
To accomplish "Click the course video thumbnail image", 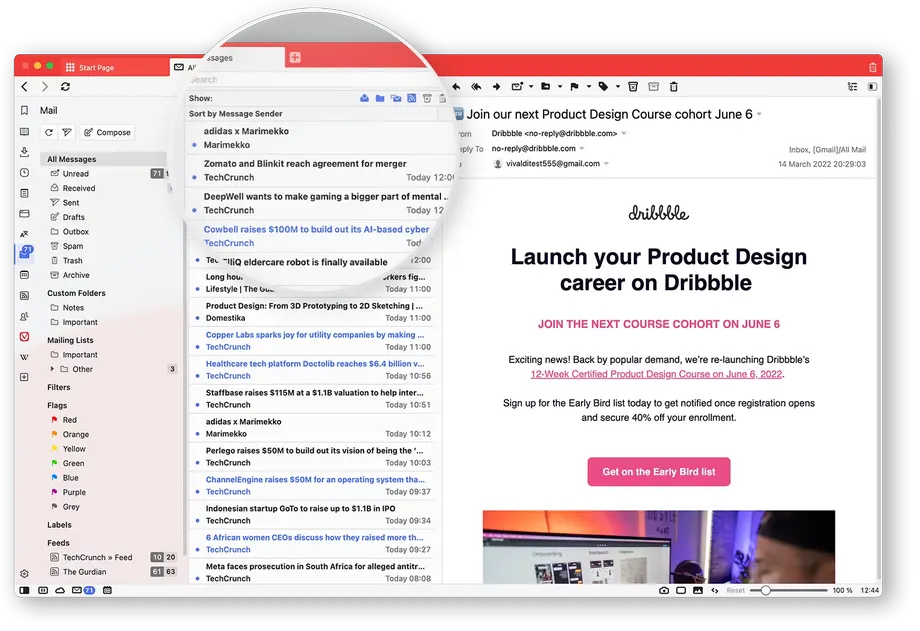I will pos(659,547).
